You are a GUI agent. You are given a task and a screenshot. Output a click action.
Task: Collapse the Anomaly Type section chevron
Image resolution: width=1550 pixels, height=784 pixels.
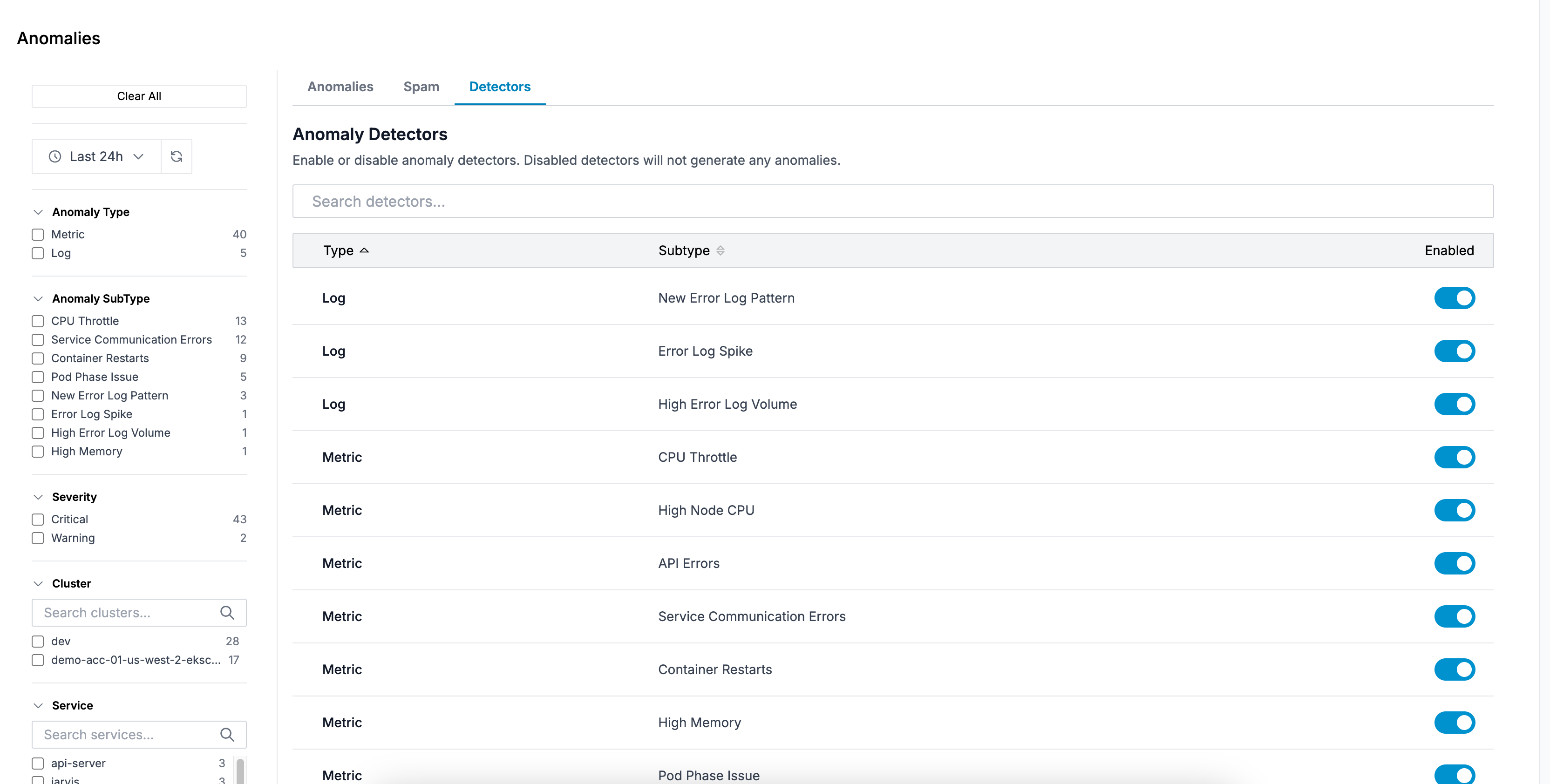pyautogui.click(x=39, y=212)
